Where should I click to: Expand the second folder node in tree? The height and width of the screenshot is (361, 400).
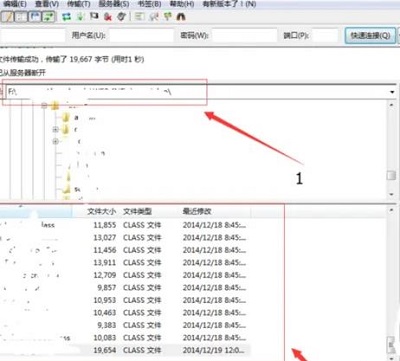[x=56, y=129]
